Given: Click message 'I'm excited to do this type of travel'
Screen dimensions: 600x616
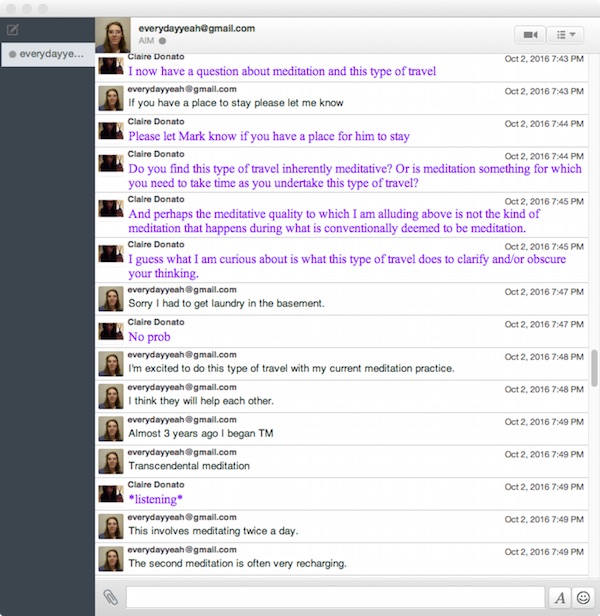Looking at the screenshot, I should [x=291, y=368].
